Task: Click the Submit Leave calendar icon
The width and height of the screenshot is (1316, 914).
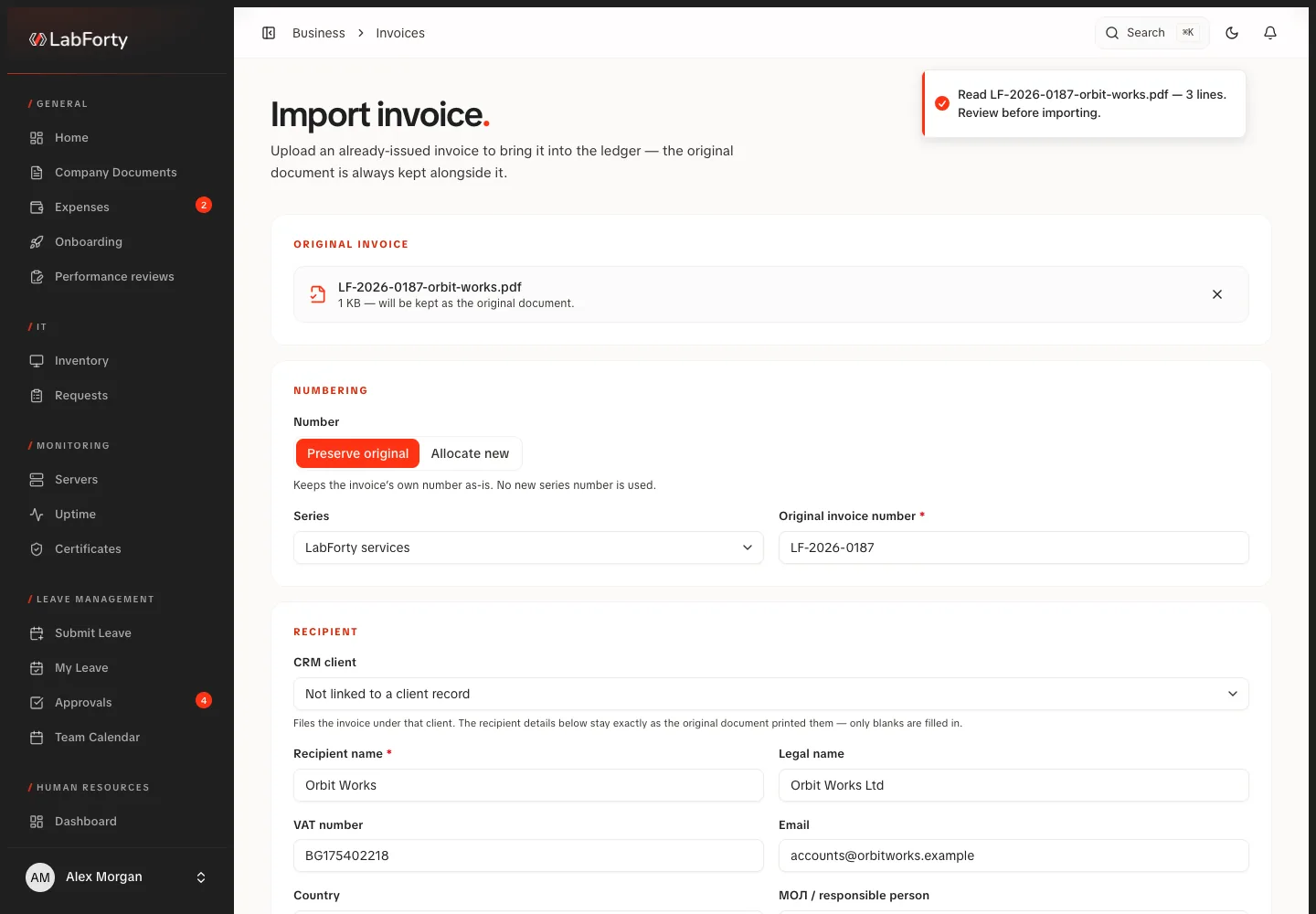Action: coord(37,633)
